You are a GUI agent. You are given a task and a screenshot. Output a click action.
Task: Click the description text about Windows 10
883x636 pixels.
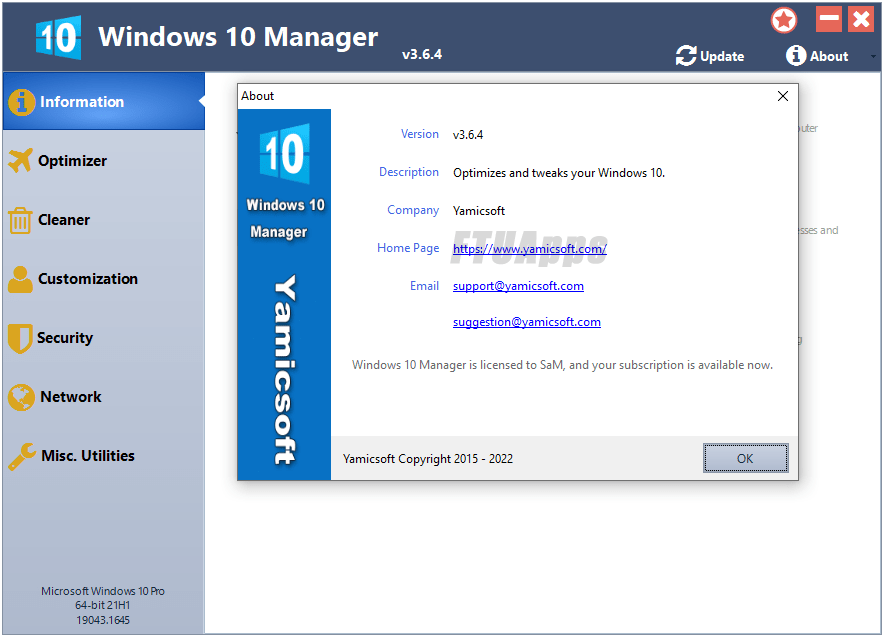point(559,173)
